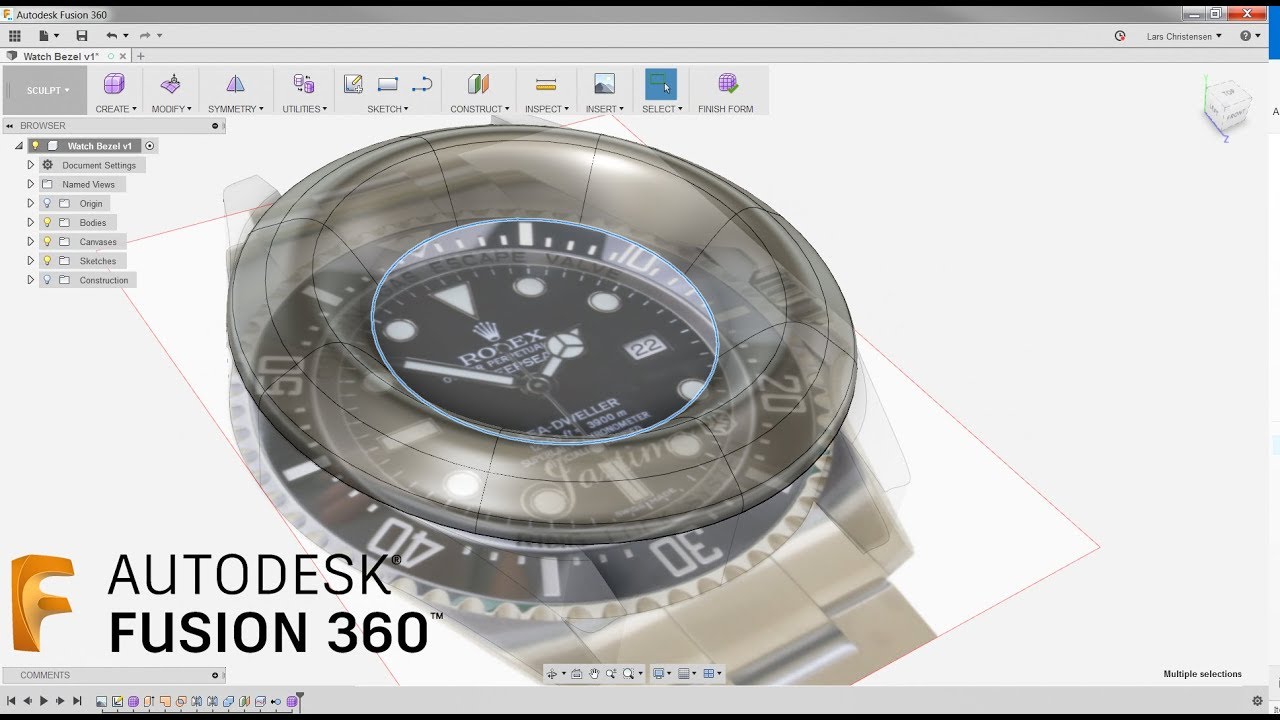Viewport: 1280px width, 720px height.
Task: Expand the Comments panel plus button
Action: click(215, 675)
